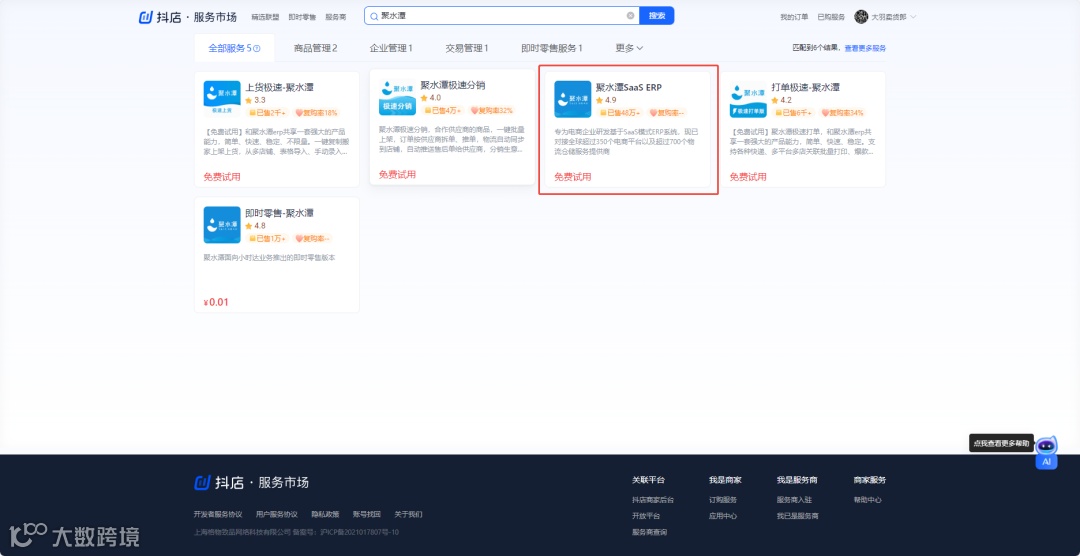Viewport: 1080px width, 556px height.
Task: Open the 聚水潭SaaS ERP card title
Action: tap(628, 87)
